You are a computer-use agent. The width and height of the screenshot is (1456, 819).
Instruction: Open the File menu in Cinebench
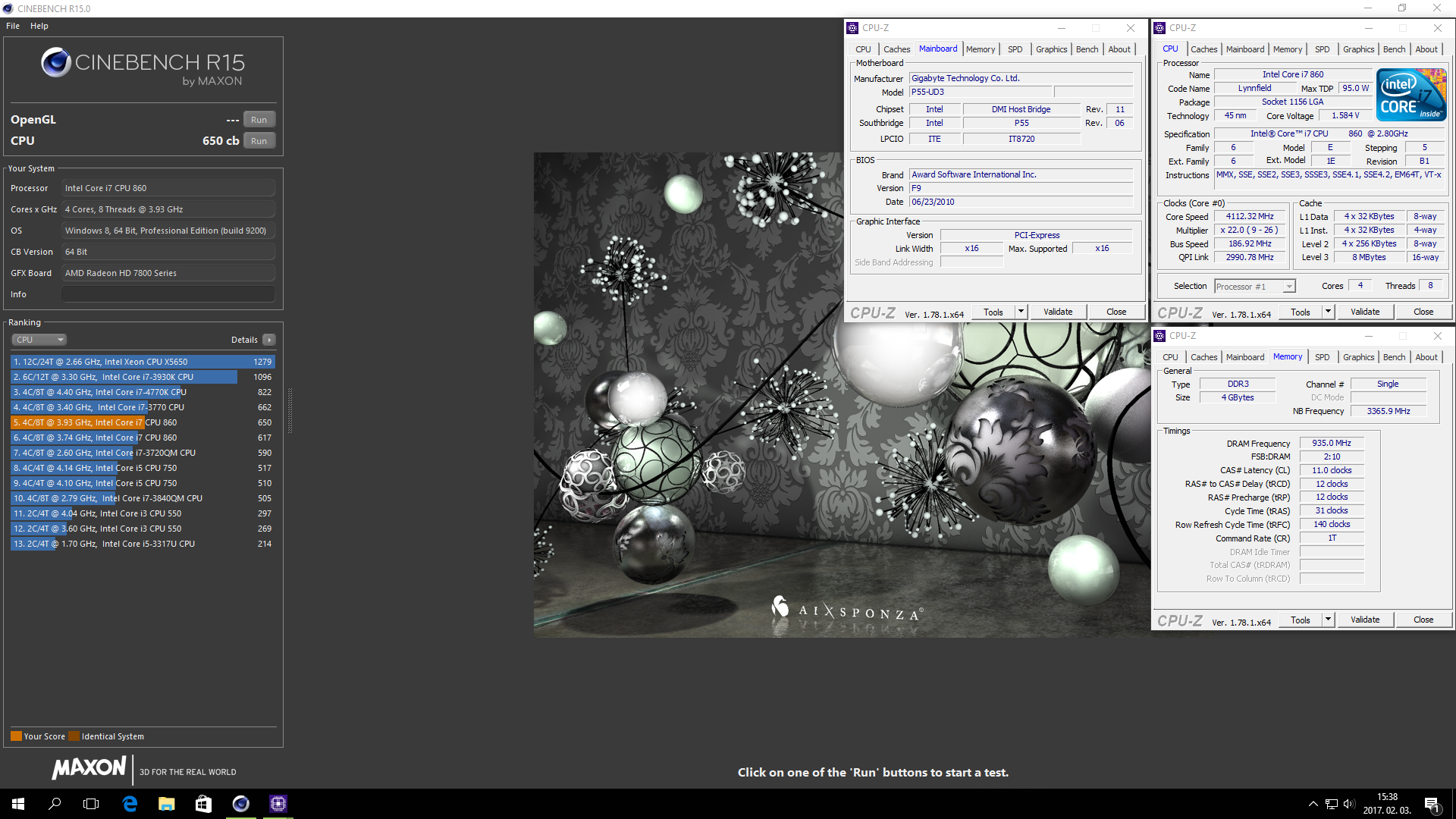click(x=13, y=26)
